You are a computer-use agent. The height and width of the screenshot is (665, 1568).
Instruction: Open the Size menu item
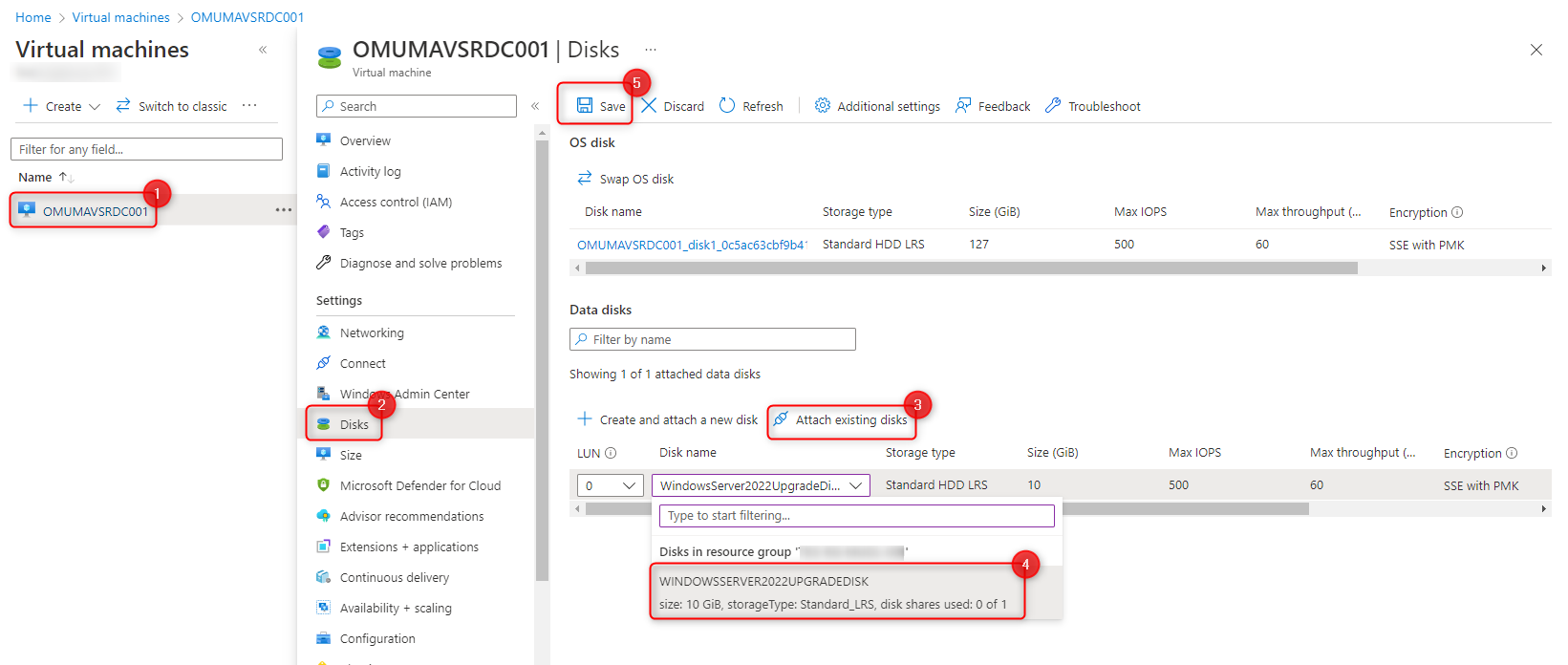tap(351, 455)
